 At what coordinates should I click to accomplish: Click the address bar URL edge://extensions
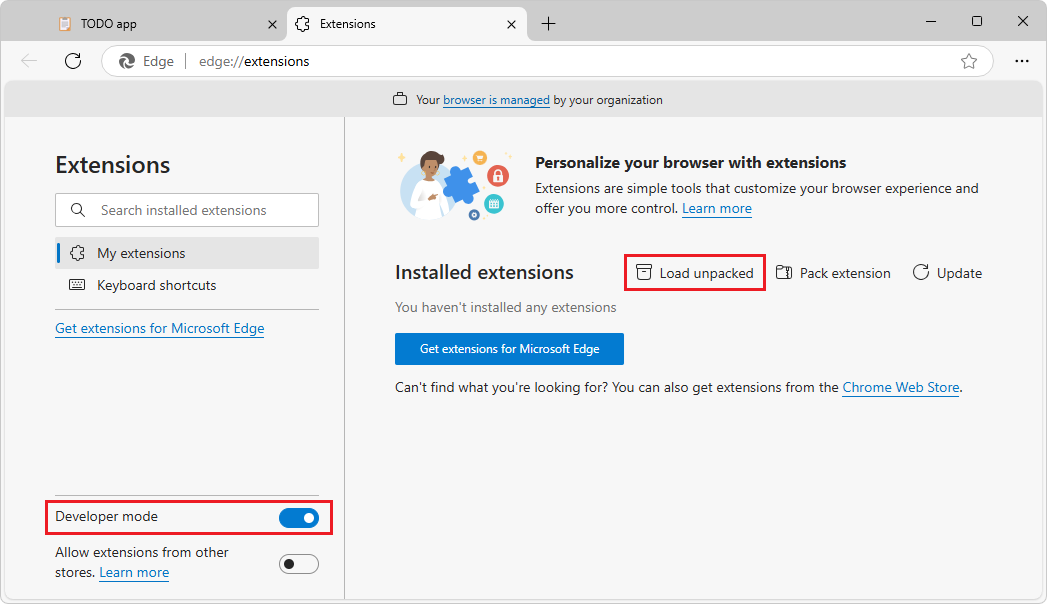(x=254, y=61)
